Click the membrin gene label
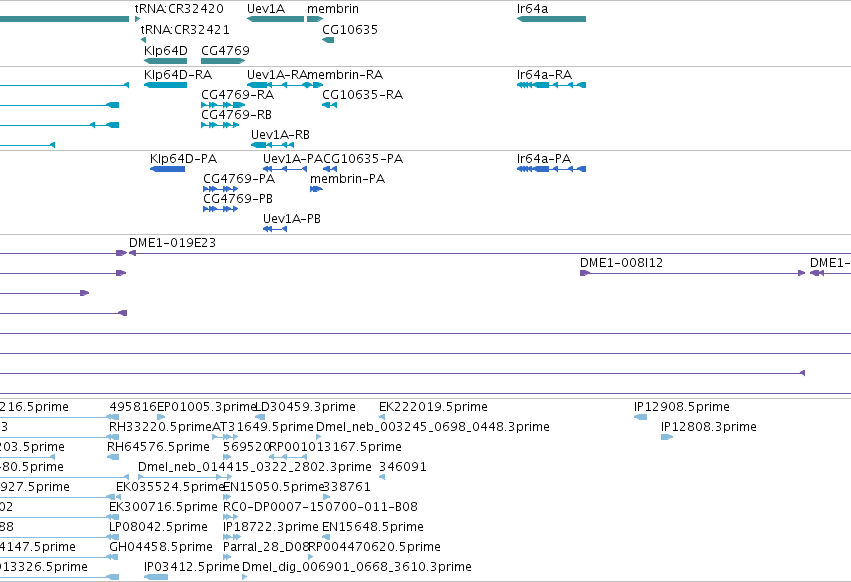Image resolution: width=851 pixels, height=582 pixels. coord(333,9)
